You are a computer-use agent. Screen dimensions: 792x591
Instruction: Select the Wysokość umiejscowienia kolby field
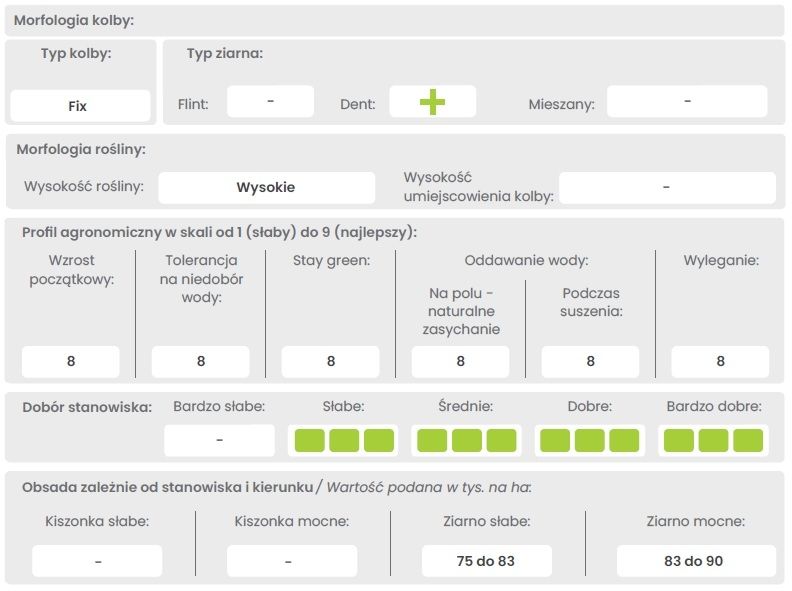click(666, 187)
